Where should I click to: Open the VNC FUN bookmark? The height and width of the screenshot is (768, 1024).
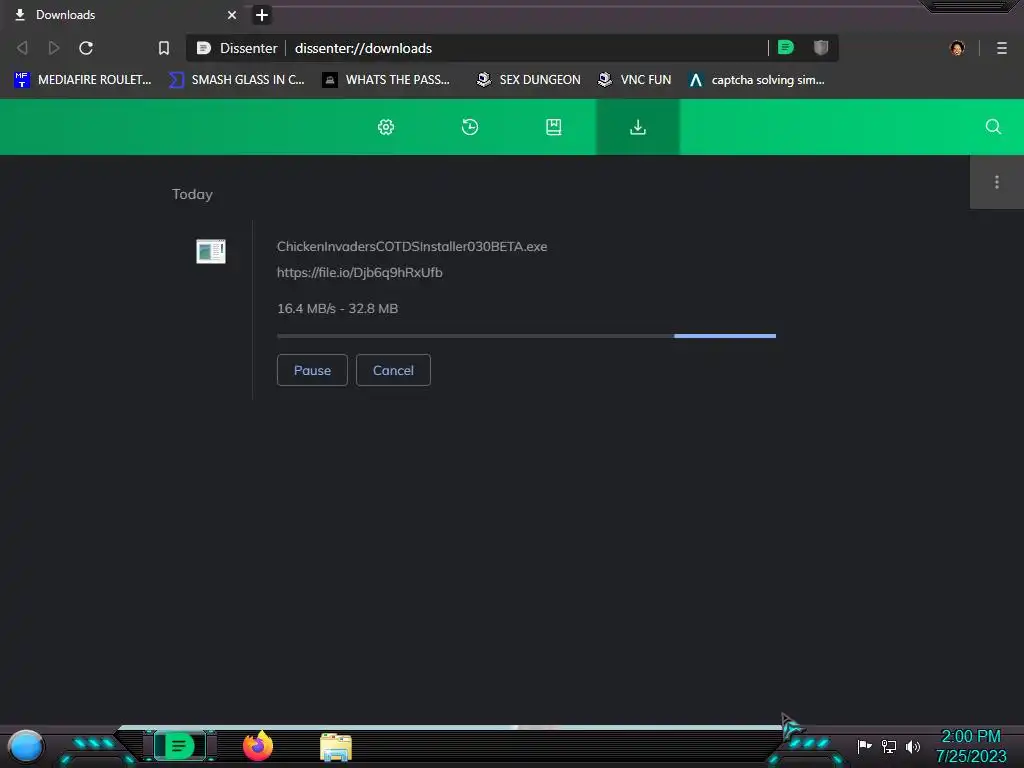click(635, 80)
